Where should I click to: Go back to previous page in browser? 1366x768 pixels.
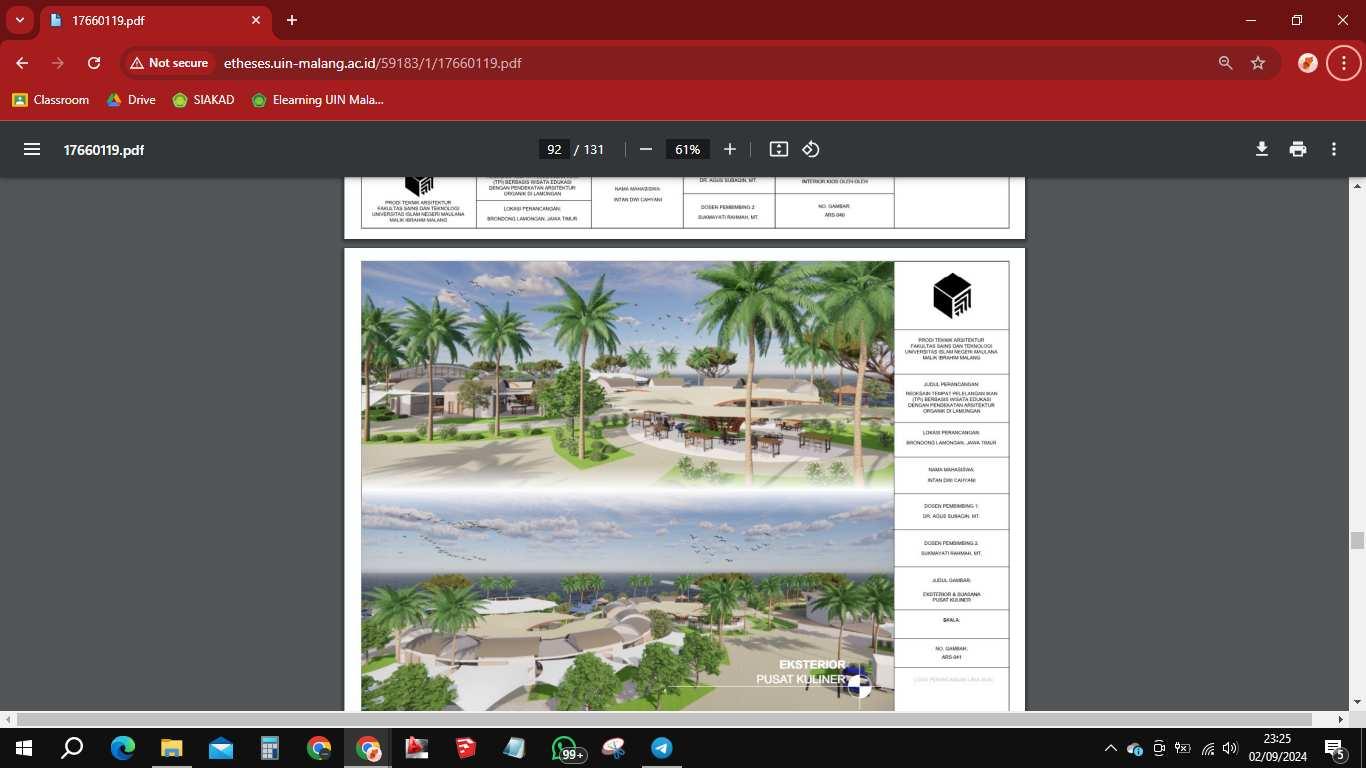(x=22, y=63)
